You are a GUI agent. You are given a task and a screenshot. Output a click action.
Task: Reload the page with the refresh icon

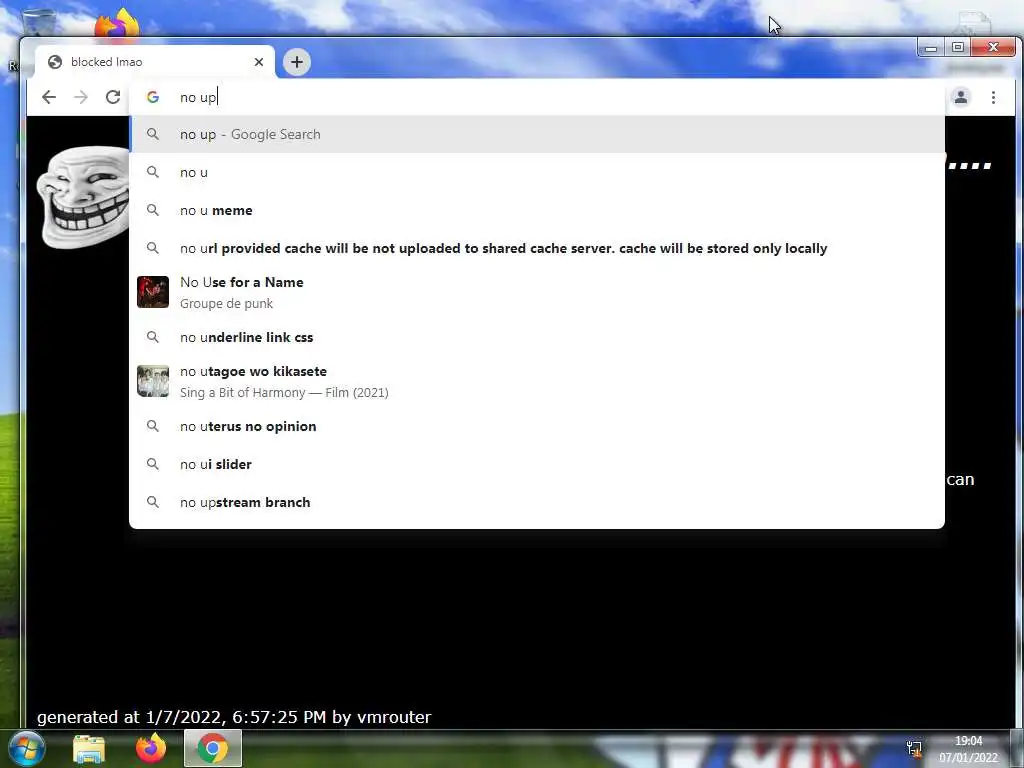[113, 97]
